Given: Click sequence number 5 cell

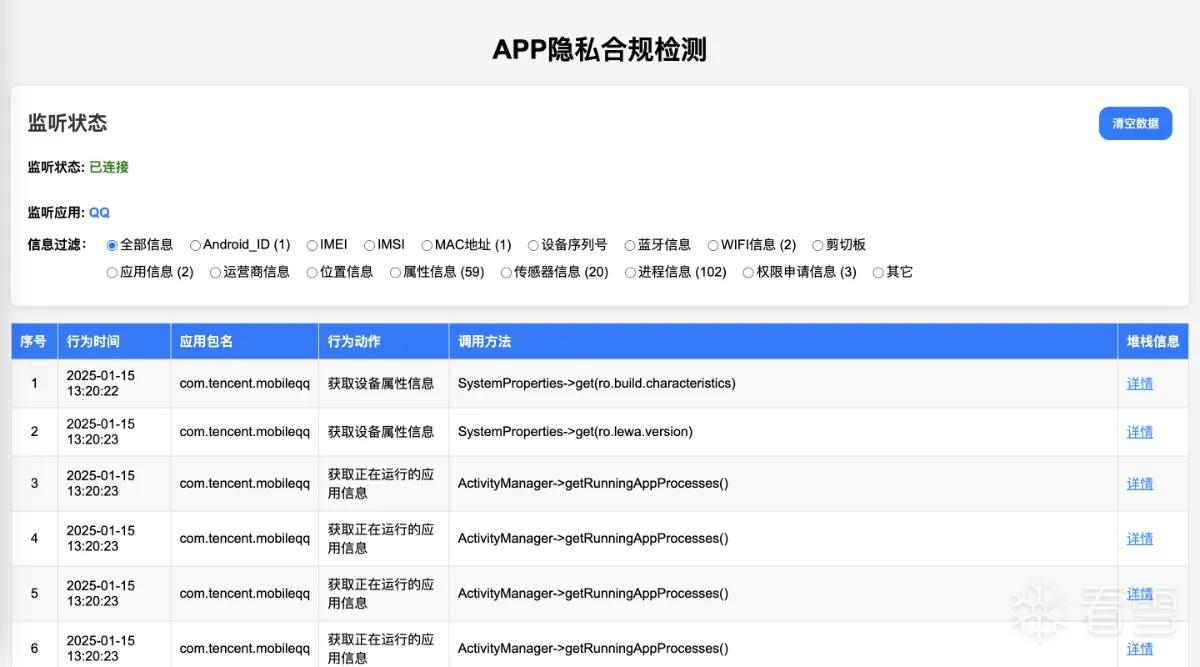Looking at the screenshot, I should [x=34, y=594].
